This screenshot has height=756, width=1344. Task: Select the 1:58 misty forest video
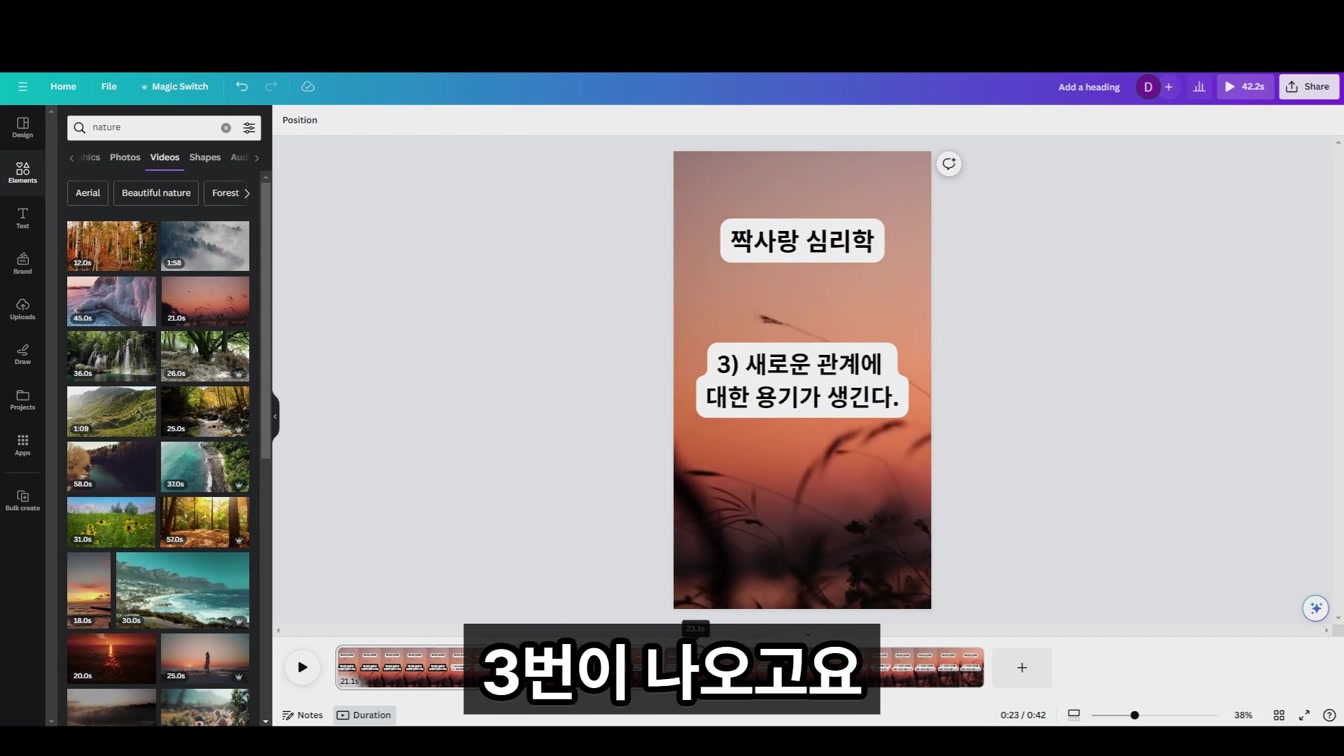205,246
